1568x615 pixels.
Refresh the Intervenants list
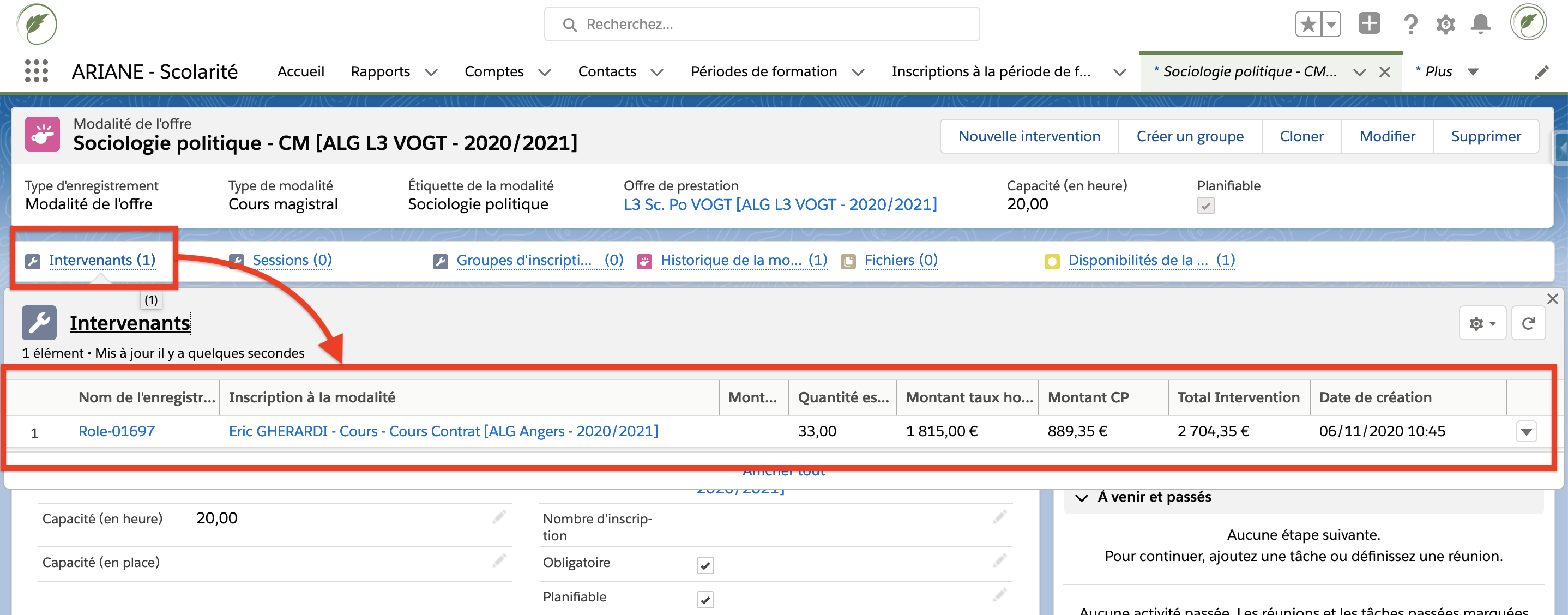(1528, 323)
